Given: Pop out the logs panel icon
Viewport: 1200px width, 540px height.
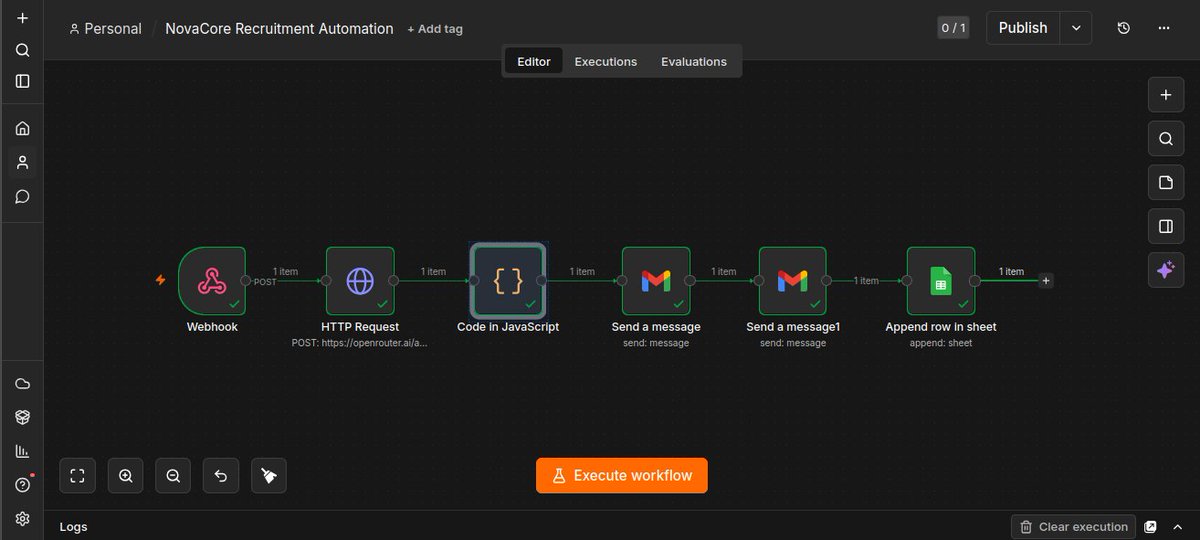Looking at the screenshot, I should coord(1151,526).
